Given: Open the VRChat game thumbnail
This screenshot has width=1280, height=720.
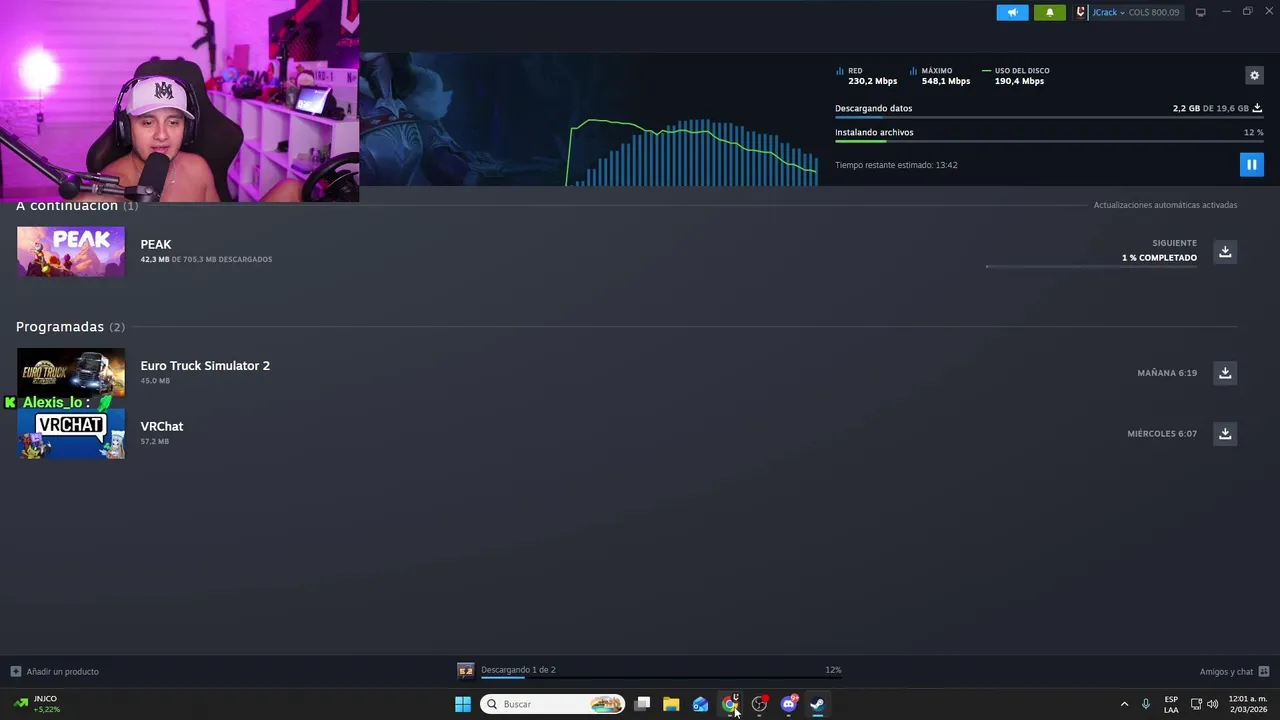Looking at the screenshot, I should (x=71, y=433).
